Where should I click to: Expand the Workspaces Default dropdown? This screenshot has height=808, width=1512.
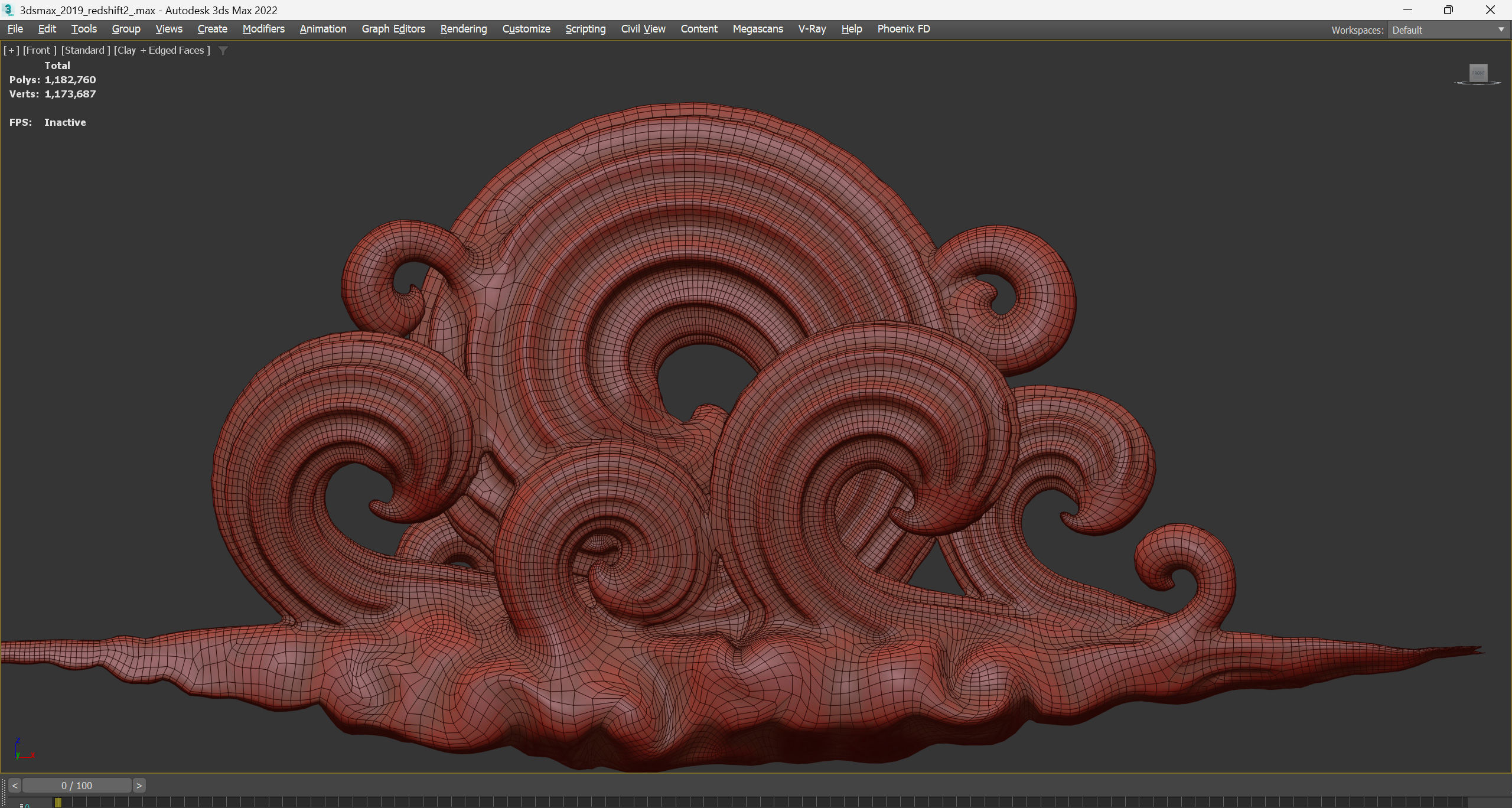point(1501,30)
